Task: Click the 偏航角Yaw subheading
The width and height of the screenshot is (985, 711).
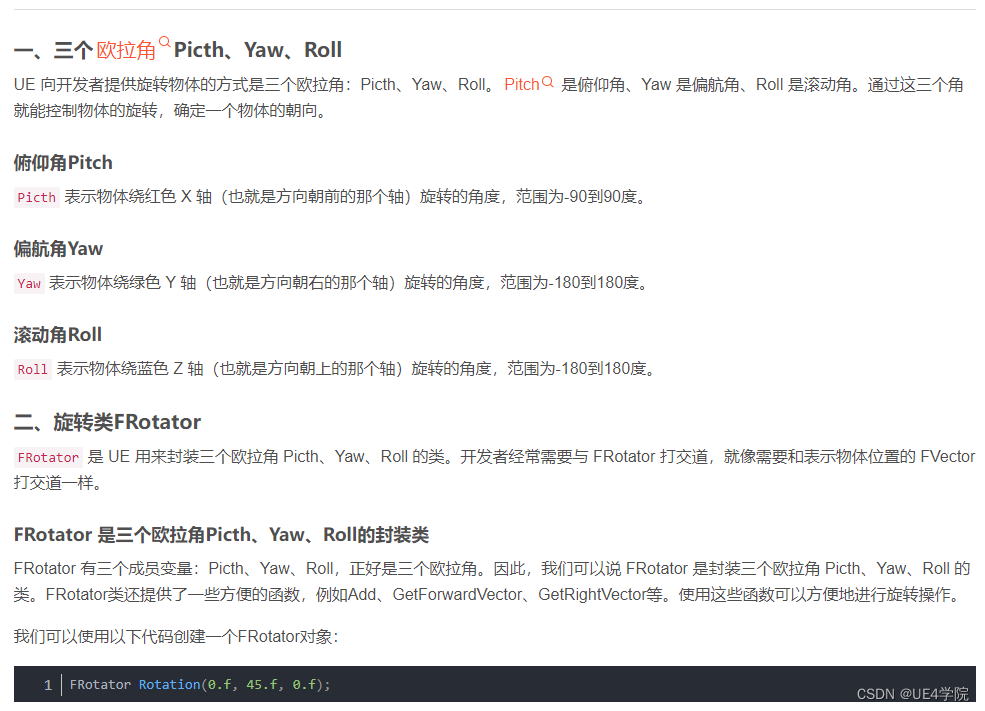Action: [x=58, y=248]
